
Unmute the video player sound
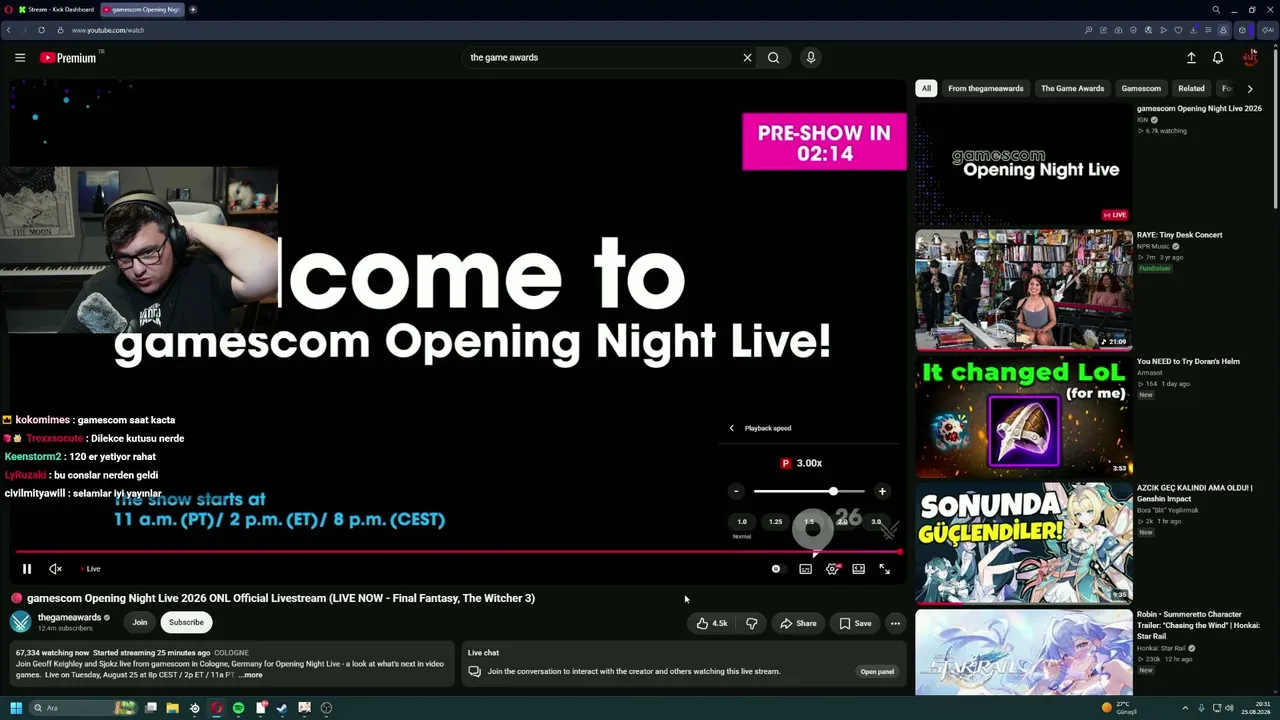(56, 569)
